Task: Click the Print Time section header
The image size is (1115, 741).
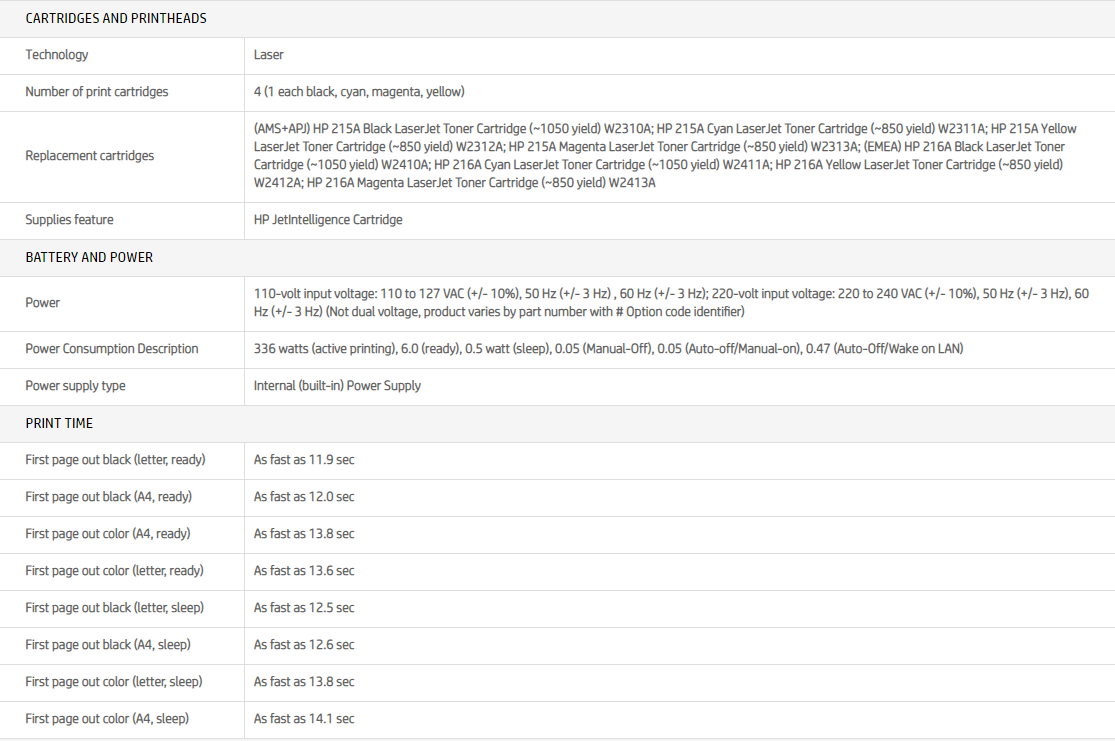Action: point(59,423)
